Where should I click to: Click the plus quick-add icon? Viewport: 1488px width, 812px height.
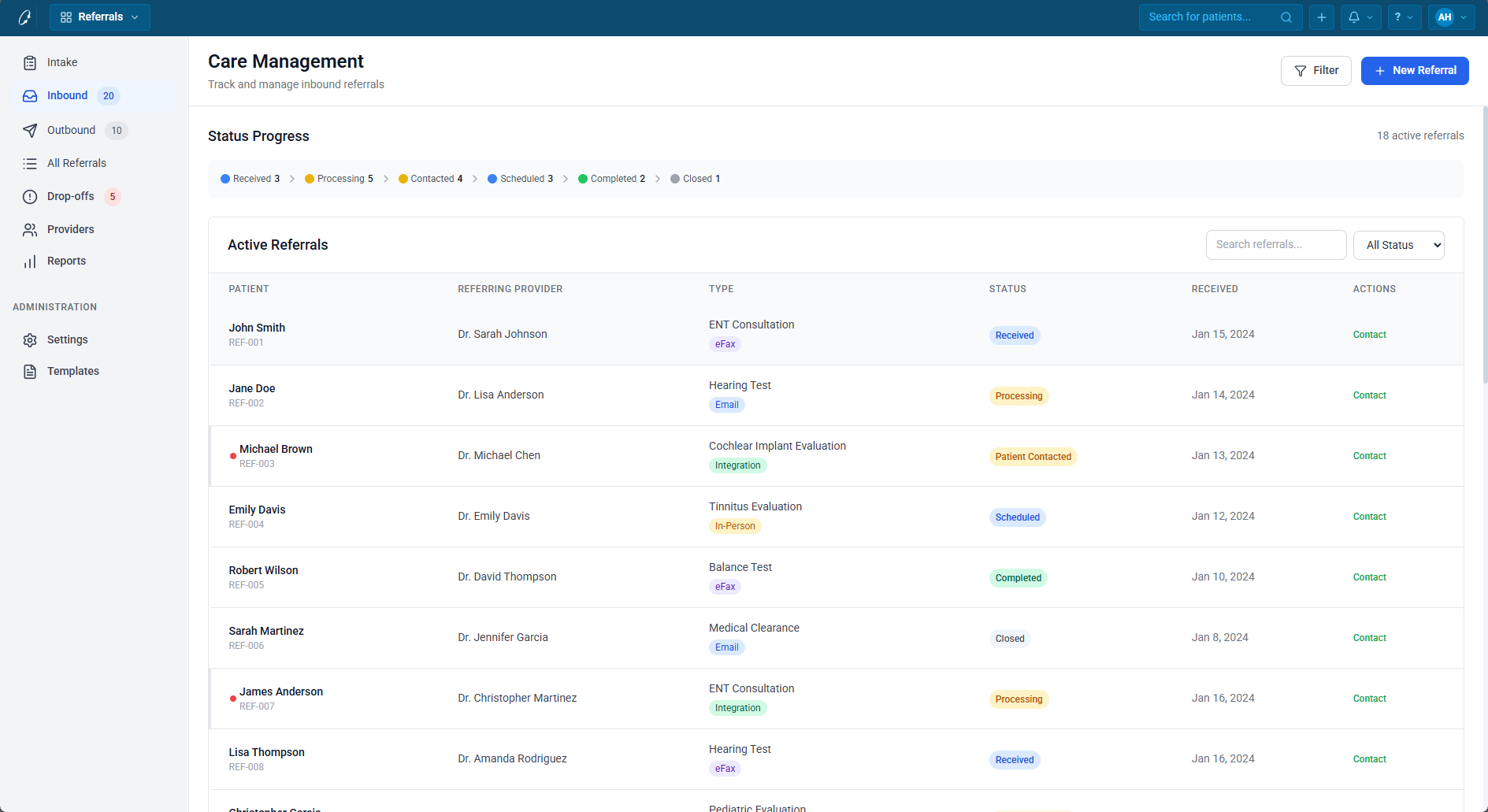coord(1322,17)
